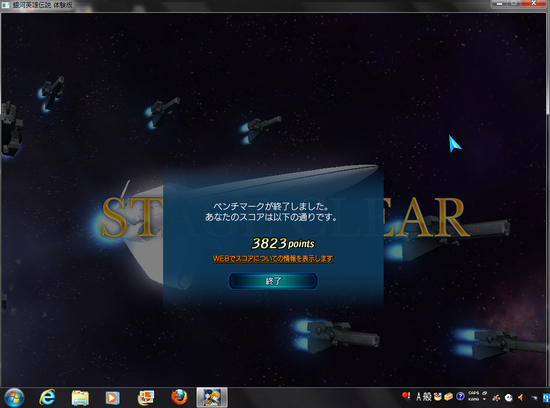
Task: Click the IME 般 conversion mode icon
Action: pos(427,397)
